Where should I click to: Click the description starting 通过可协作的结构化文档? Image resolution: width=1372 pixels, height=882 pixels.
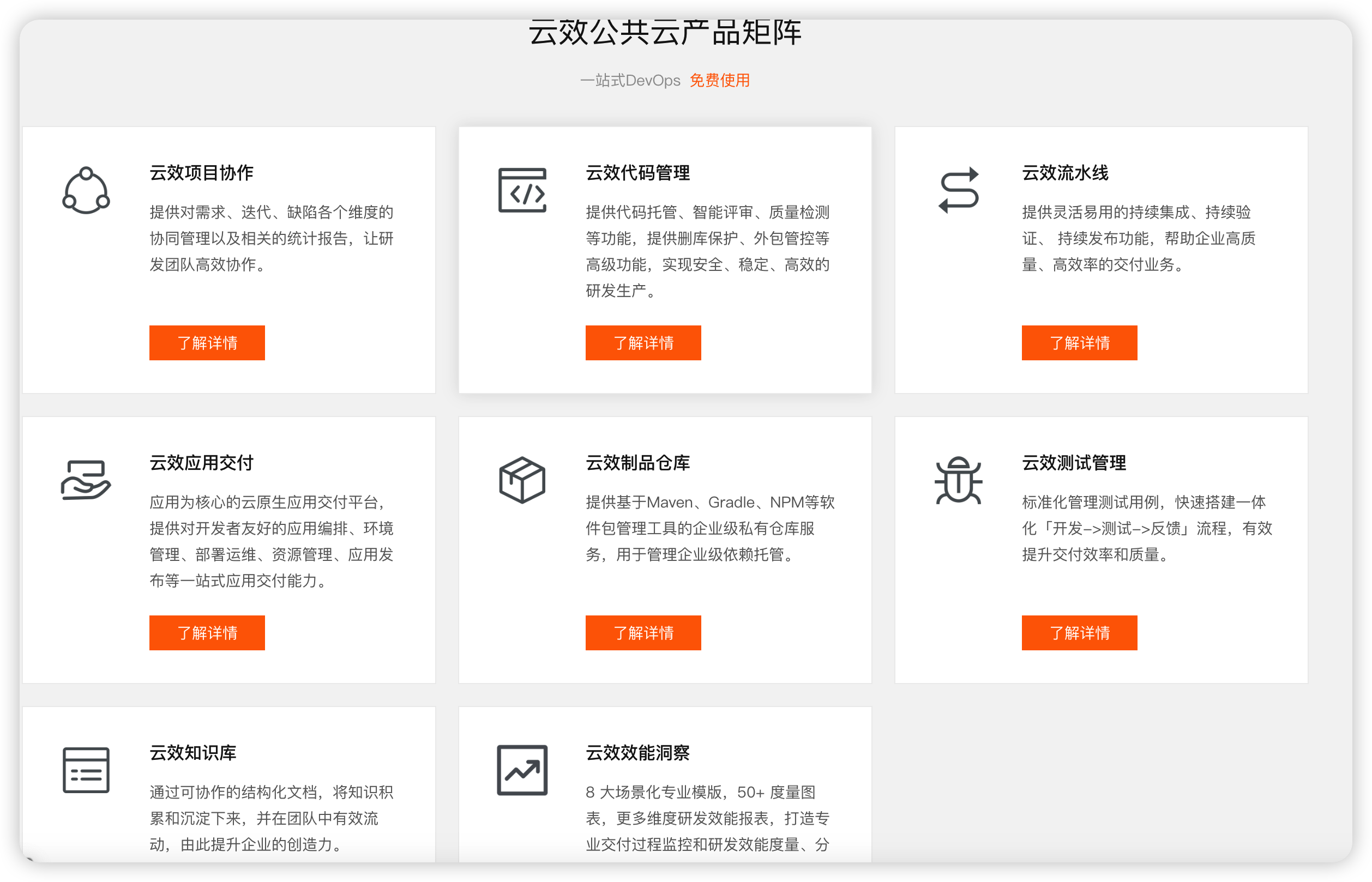[272, 818]
